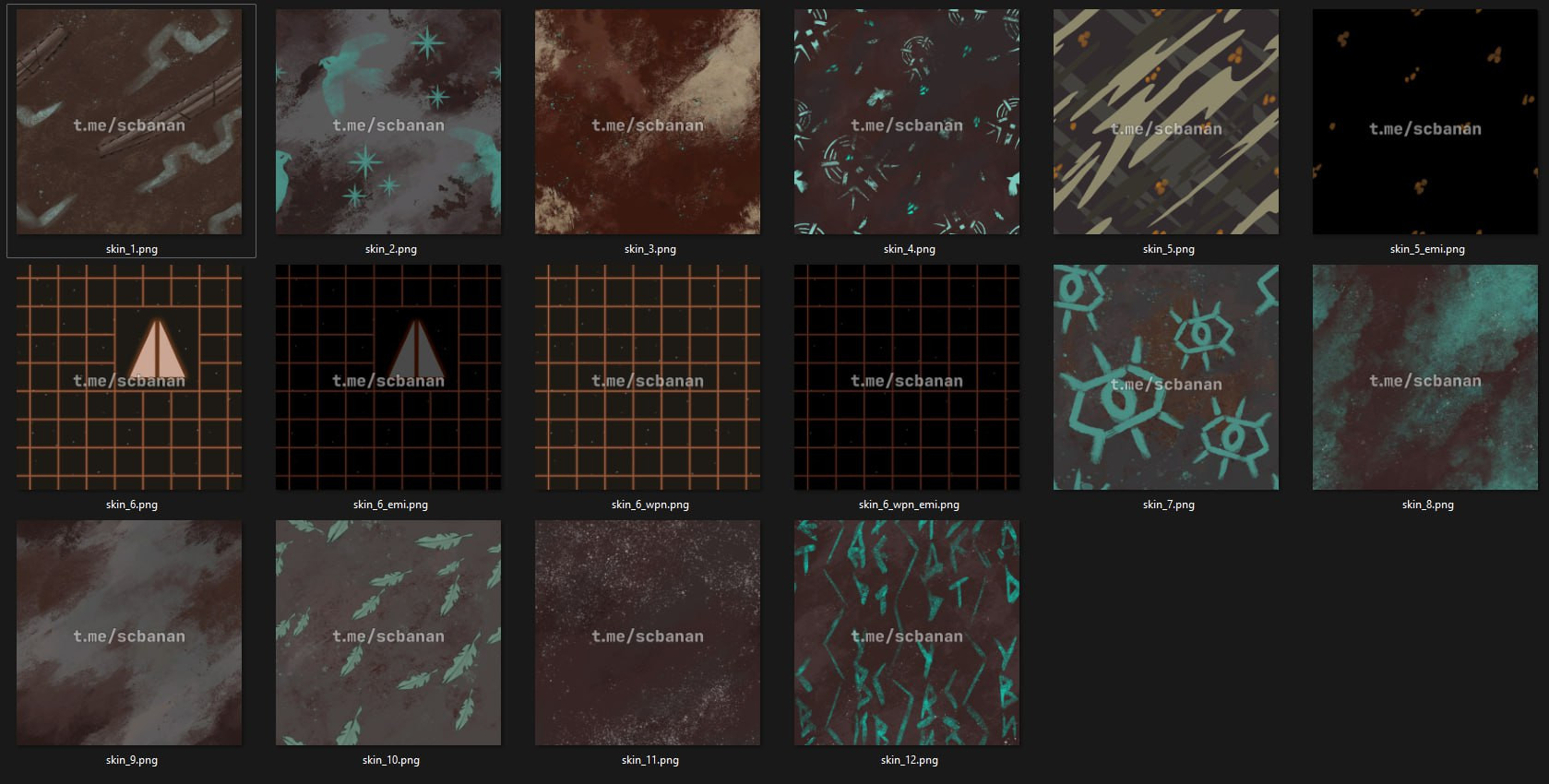Click the skin_1.png file name
The width and height of the screenshot is (1549, 784).
click(132, 249)
